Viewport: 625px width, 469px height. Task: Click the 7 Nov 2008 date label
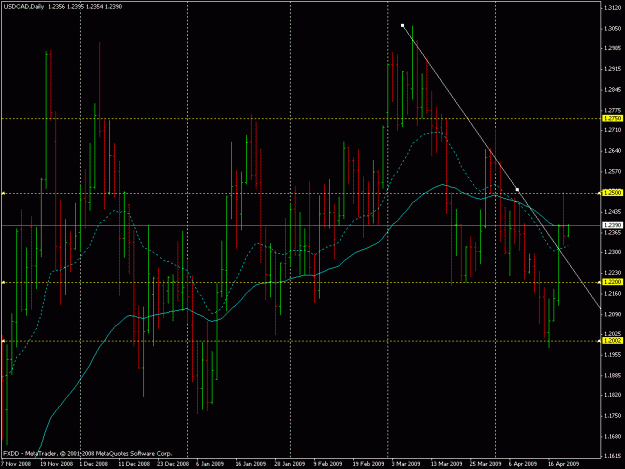click(16, 464)
